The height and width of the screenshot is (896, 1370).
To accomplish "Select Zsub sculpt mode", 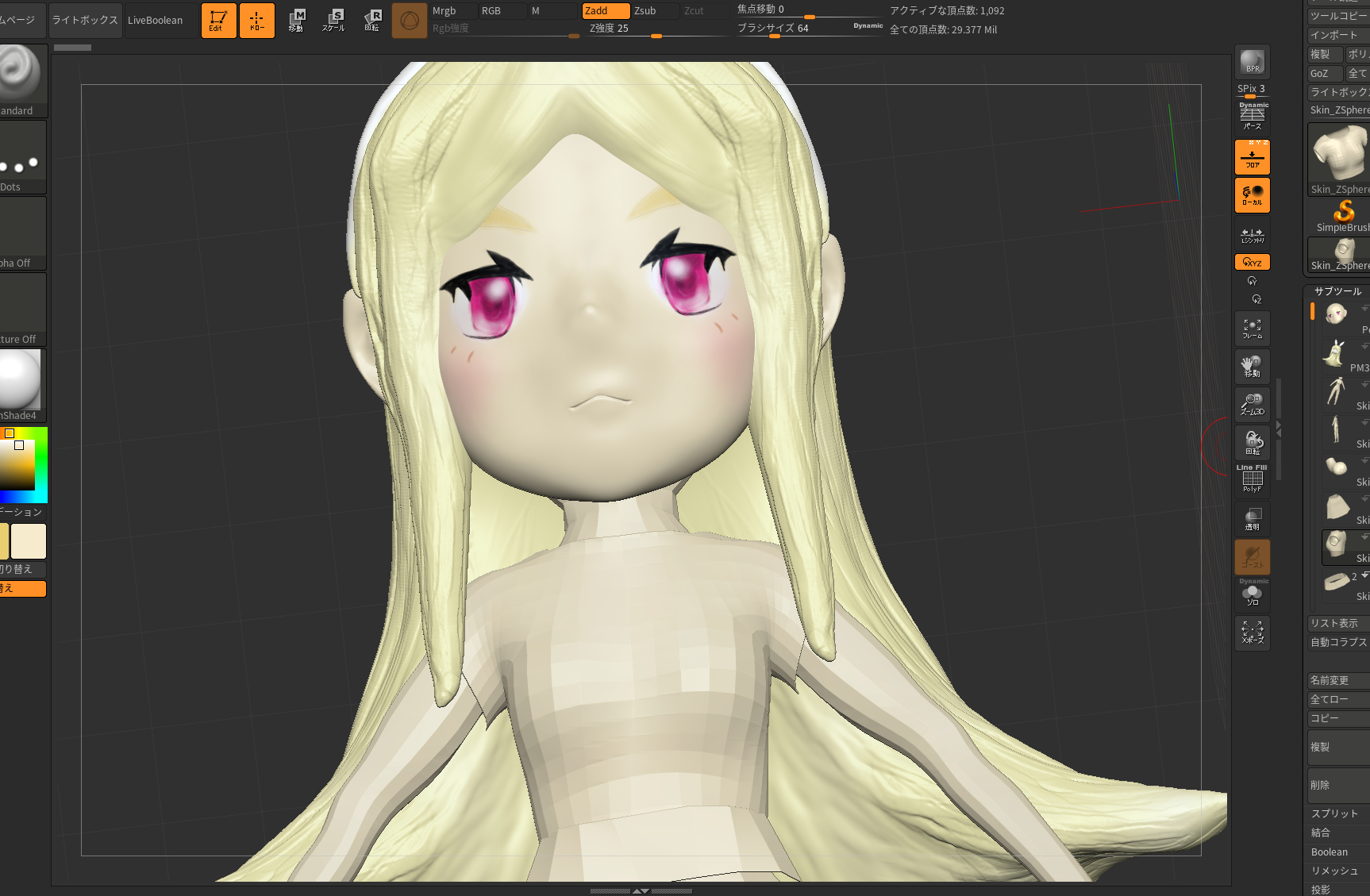I will (656, 11).
